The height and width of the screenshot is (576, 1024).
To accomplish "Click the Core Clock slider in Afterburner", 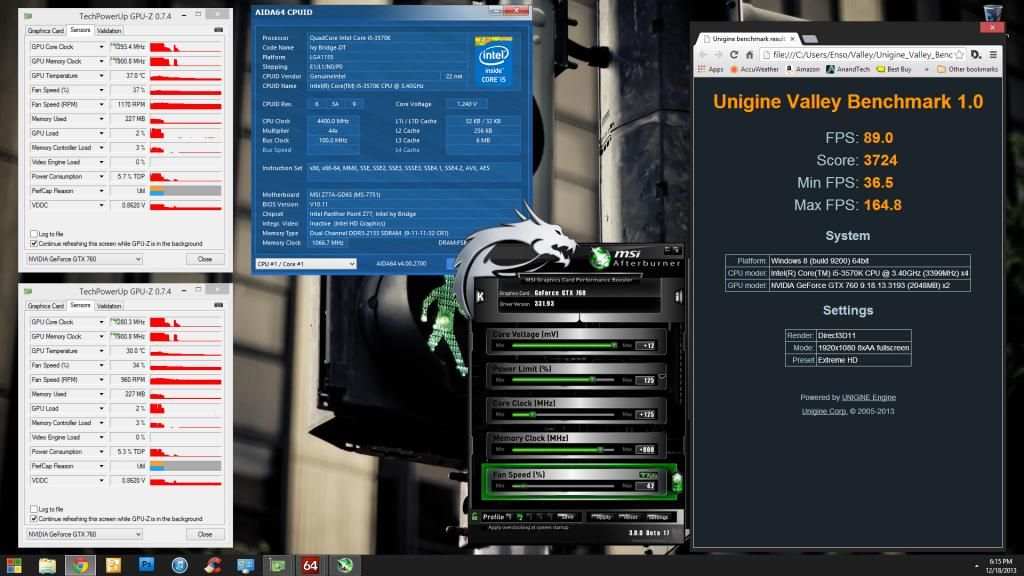I will pyautogui.click(x=563, y=414).
